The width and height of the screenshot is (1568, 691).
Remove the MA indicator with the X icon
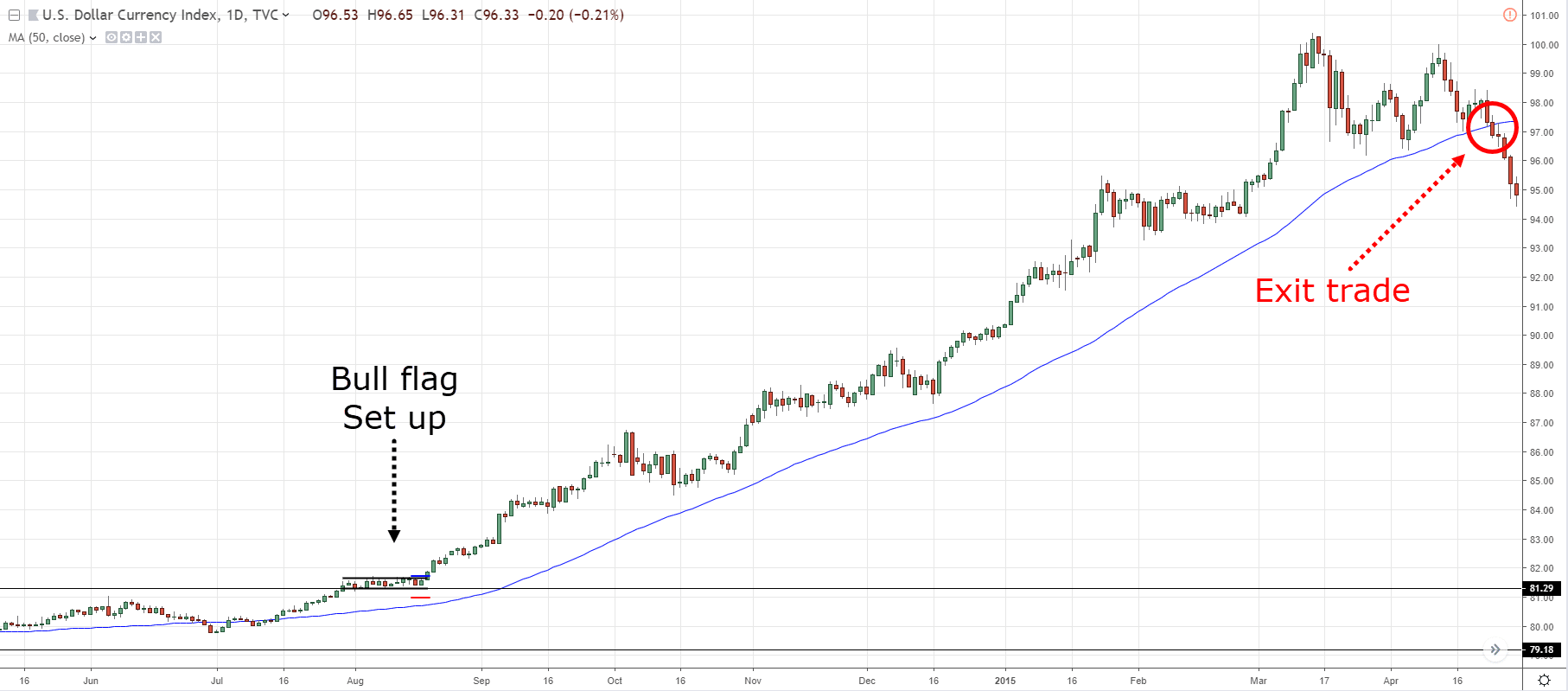156,37
